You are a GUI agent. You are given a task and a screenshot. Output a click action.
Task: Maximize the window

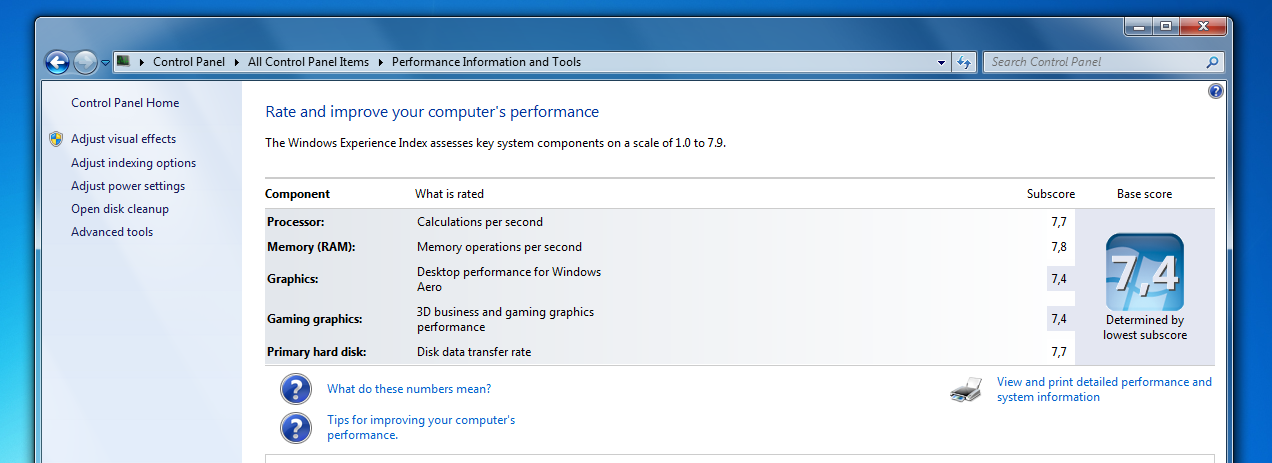[x=1165, y=27]
